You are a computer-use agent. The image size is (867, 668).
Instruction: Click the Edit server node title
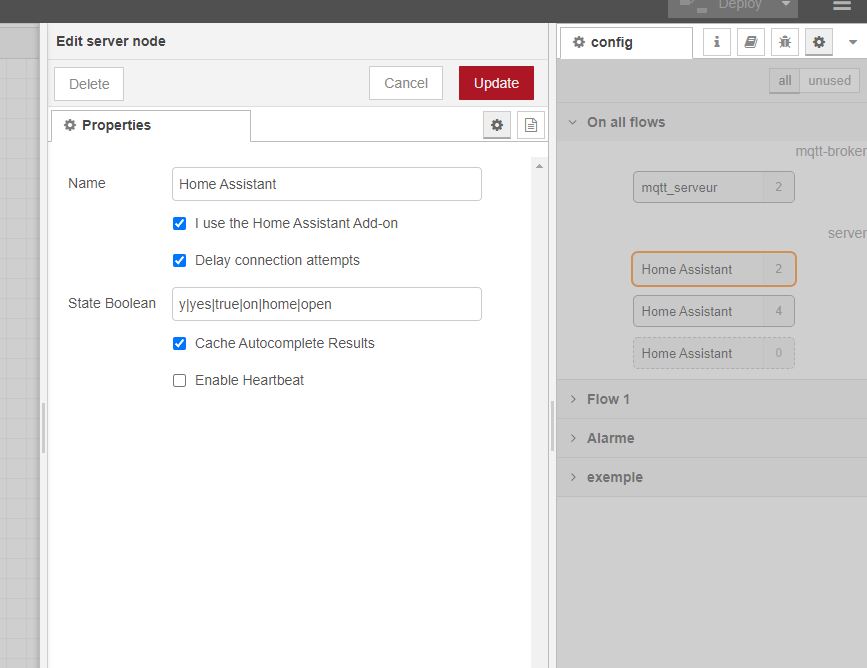pos(111,41)
